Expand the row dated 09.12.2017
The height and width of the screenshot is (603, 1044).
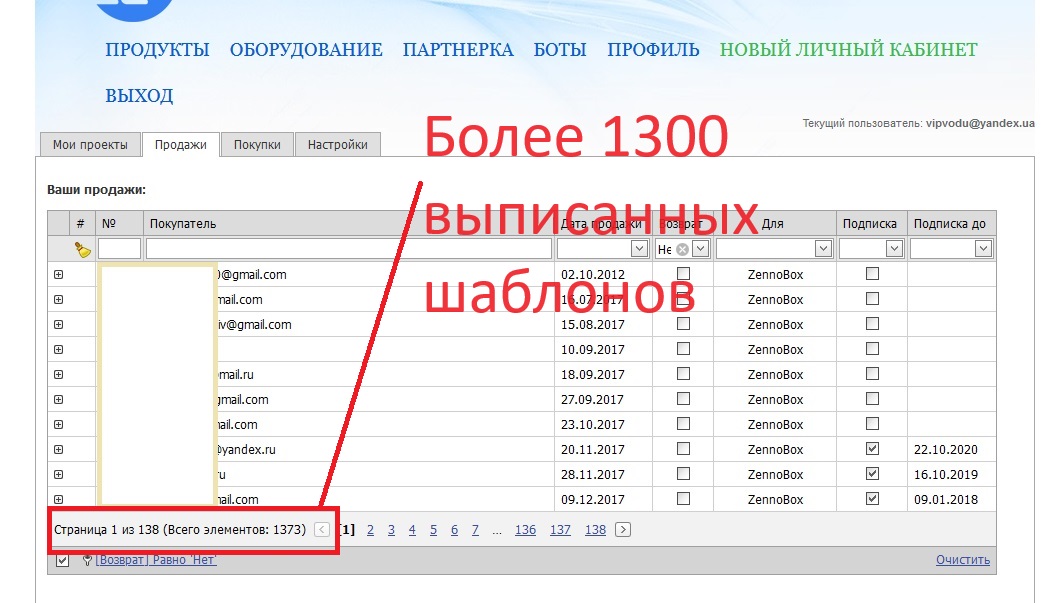59,499
